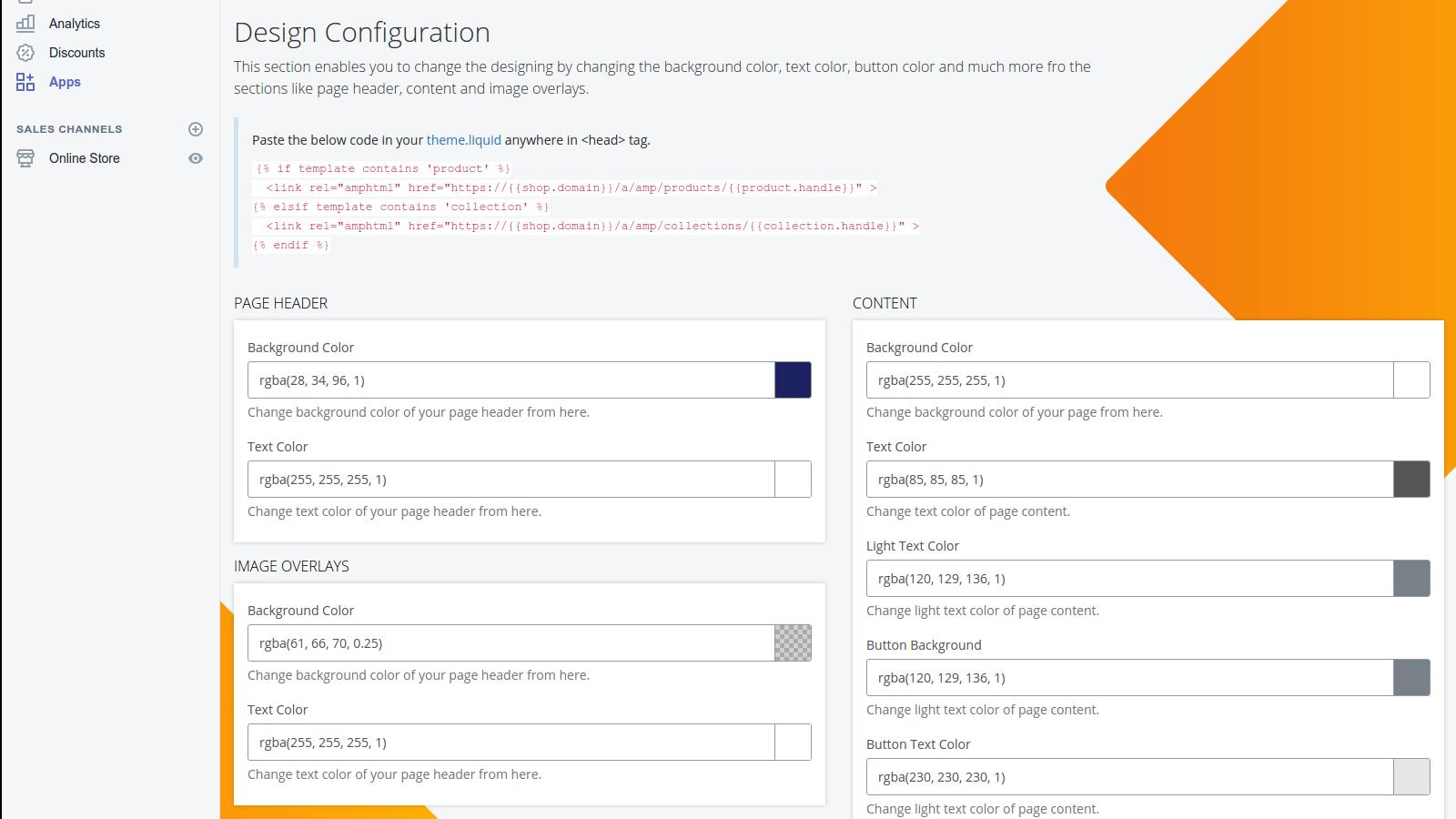The height and width of the screenshot is (819, 1456).
Task: Edit the Content background color field
Action: [1128, 379]
